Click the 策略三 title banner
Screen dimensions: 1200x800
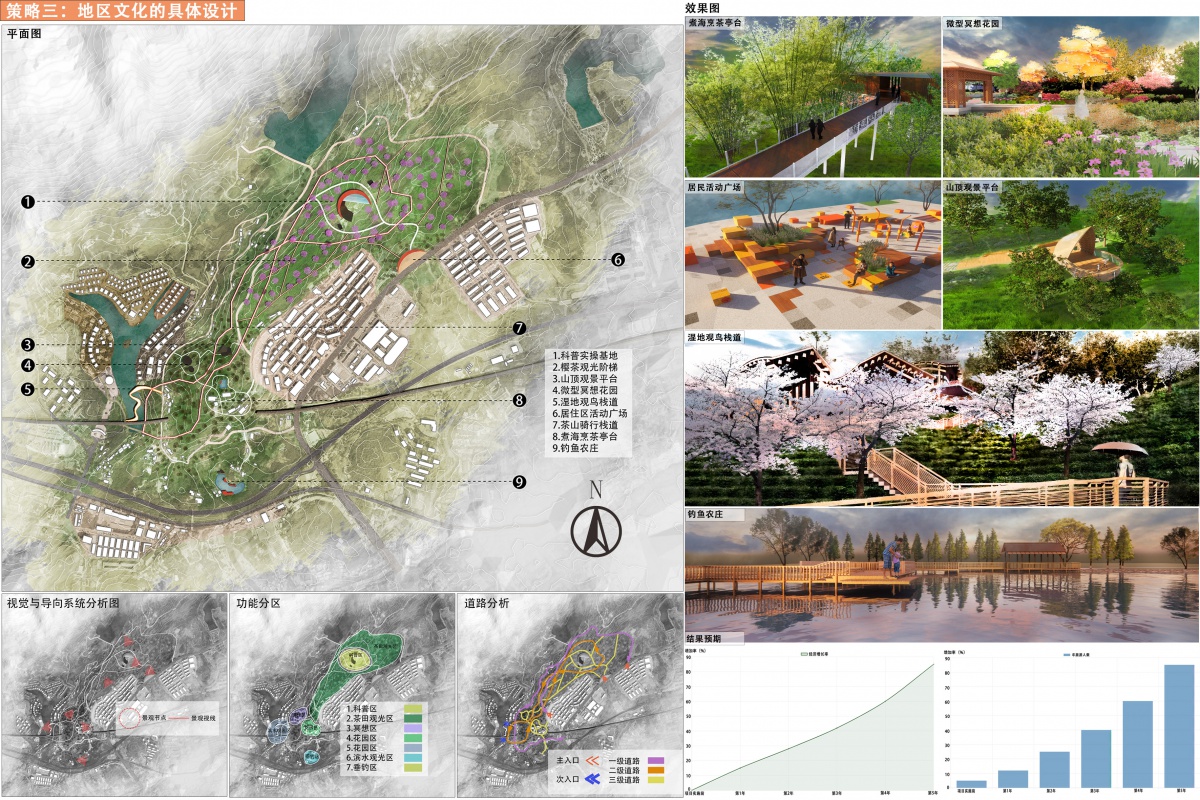[122, 12]
